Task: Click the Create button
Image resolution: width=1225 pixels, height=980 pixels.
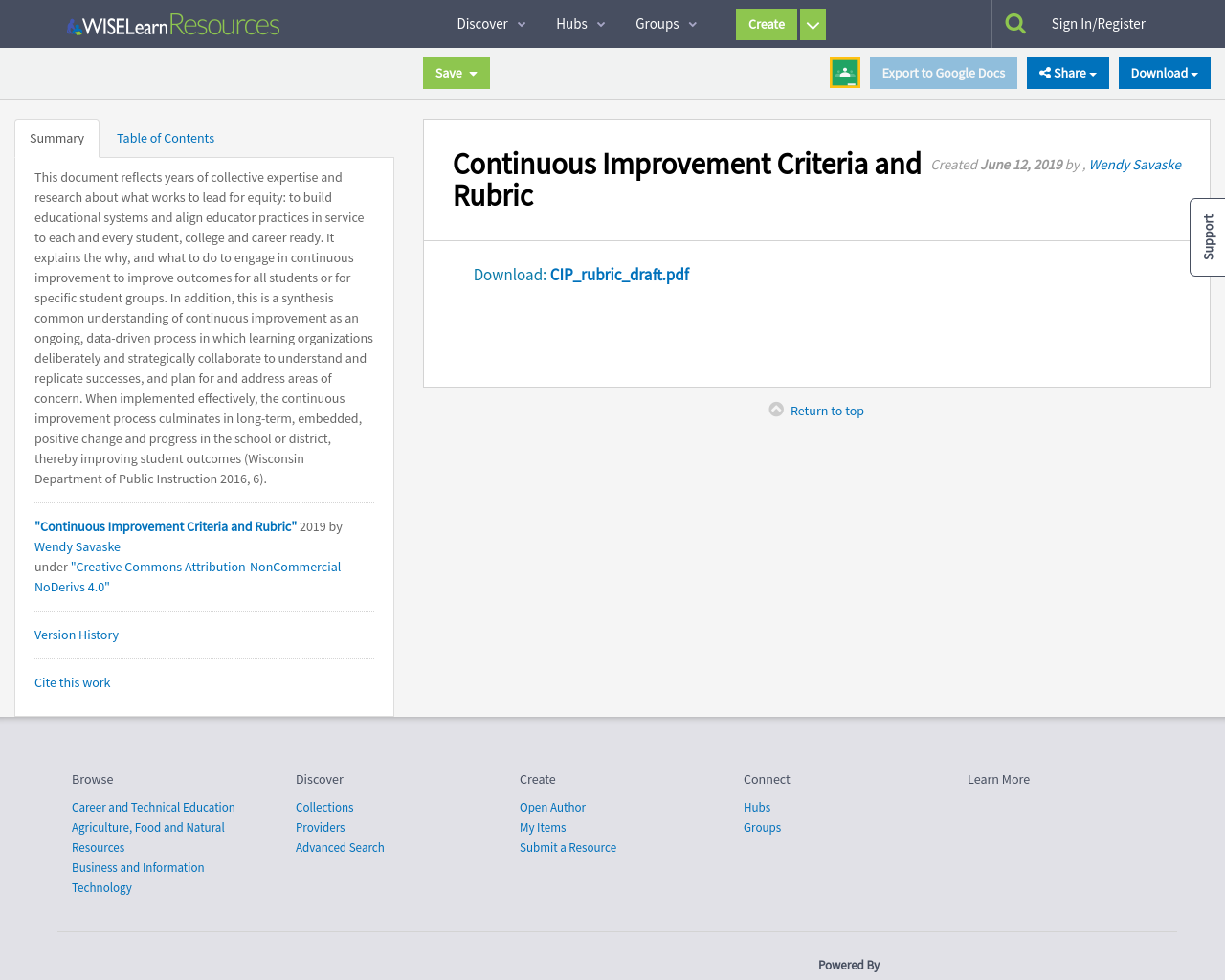Action: (766, 24)
